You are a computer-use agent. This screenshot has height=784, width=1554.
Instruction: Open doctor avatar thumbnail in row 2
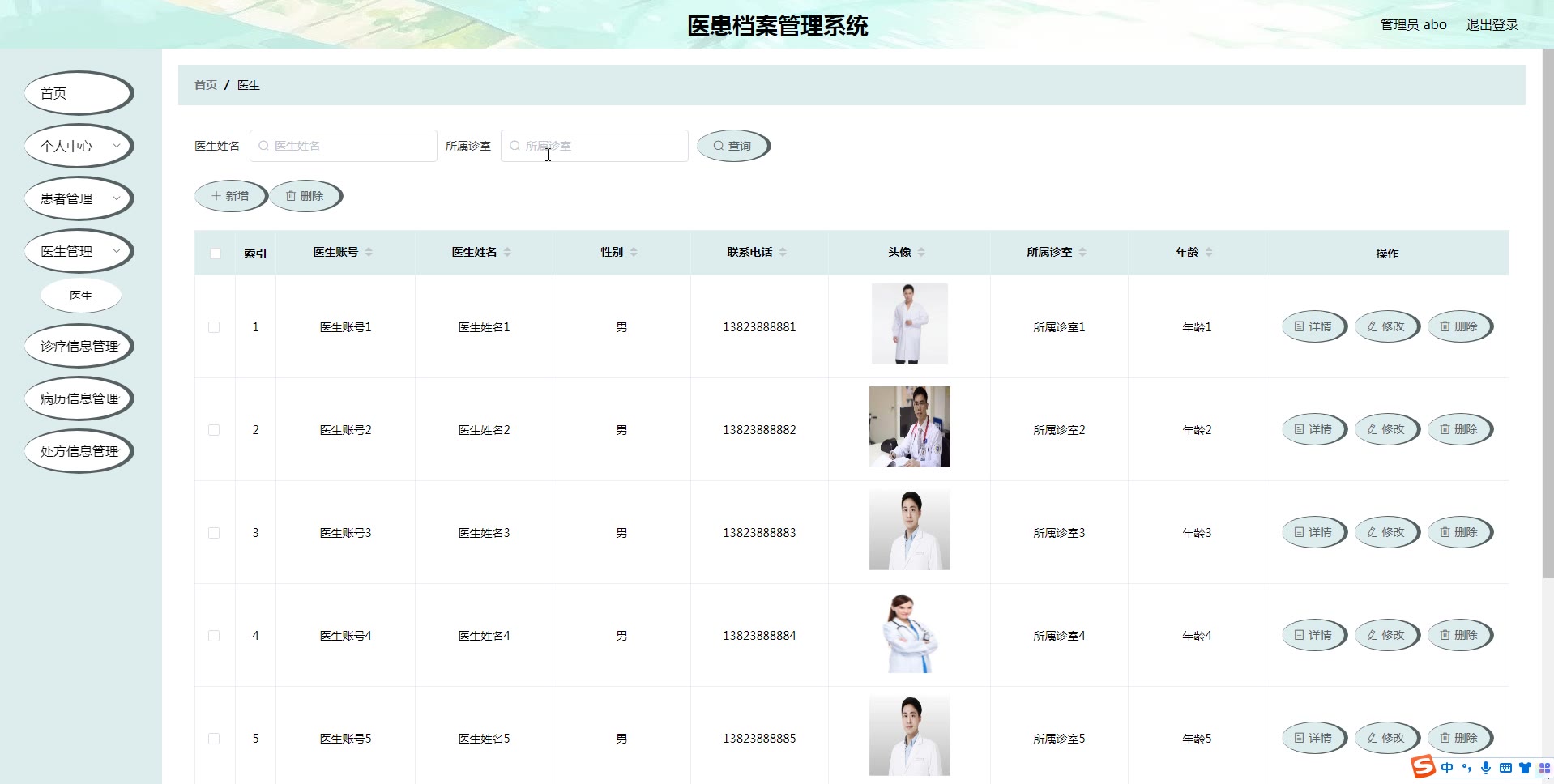coord(909,427)
